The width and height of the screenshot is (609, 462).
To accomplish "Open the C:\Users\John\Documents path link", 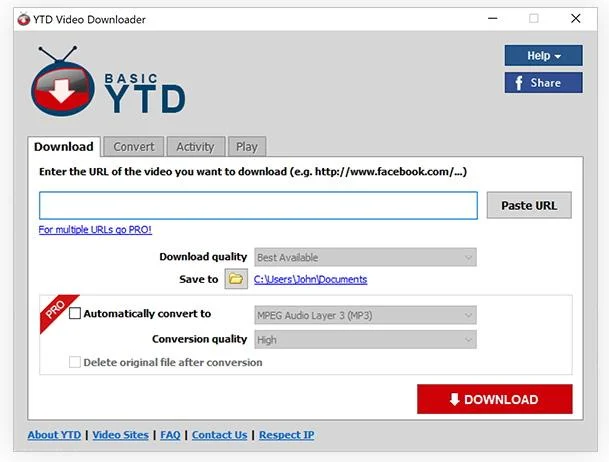I will [x=310, y=279].
